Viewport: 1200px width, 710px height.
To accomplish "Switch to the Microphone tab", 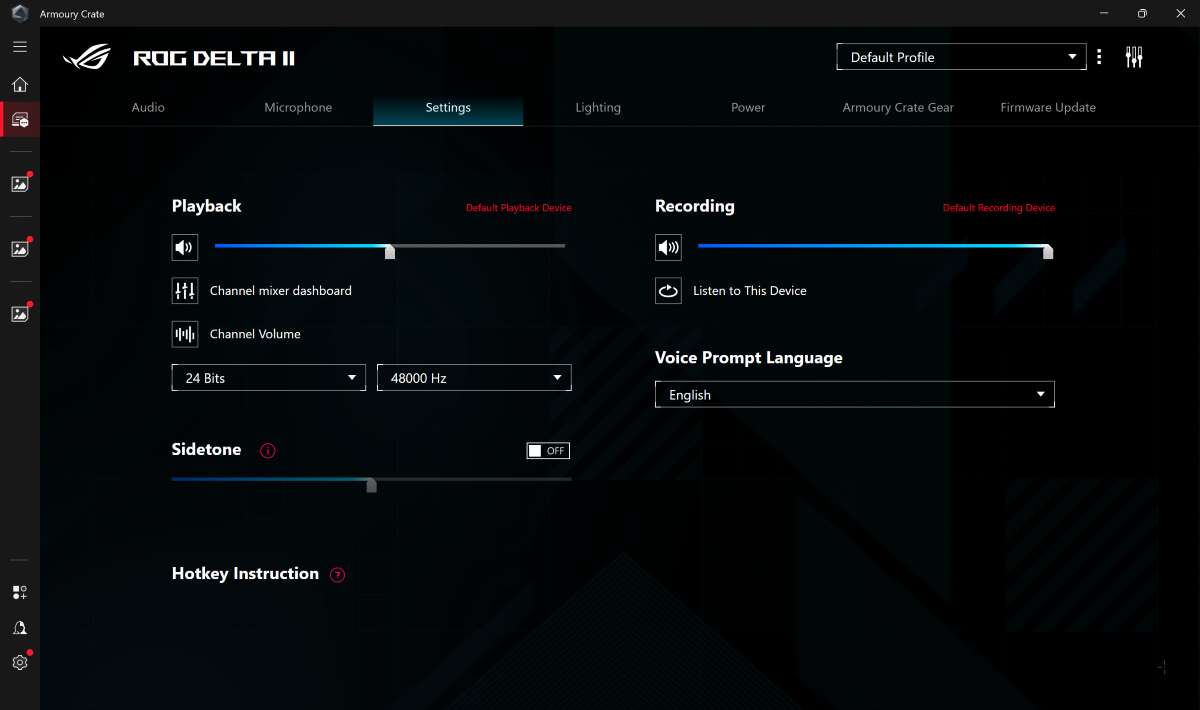I will (x=298, y=108).
